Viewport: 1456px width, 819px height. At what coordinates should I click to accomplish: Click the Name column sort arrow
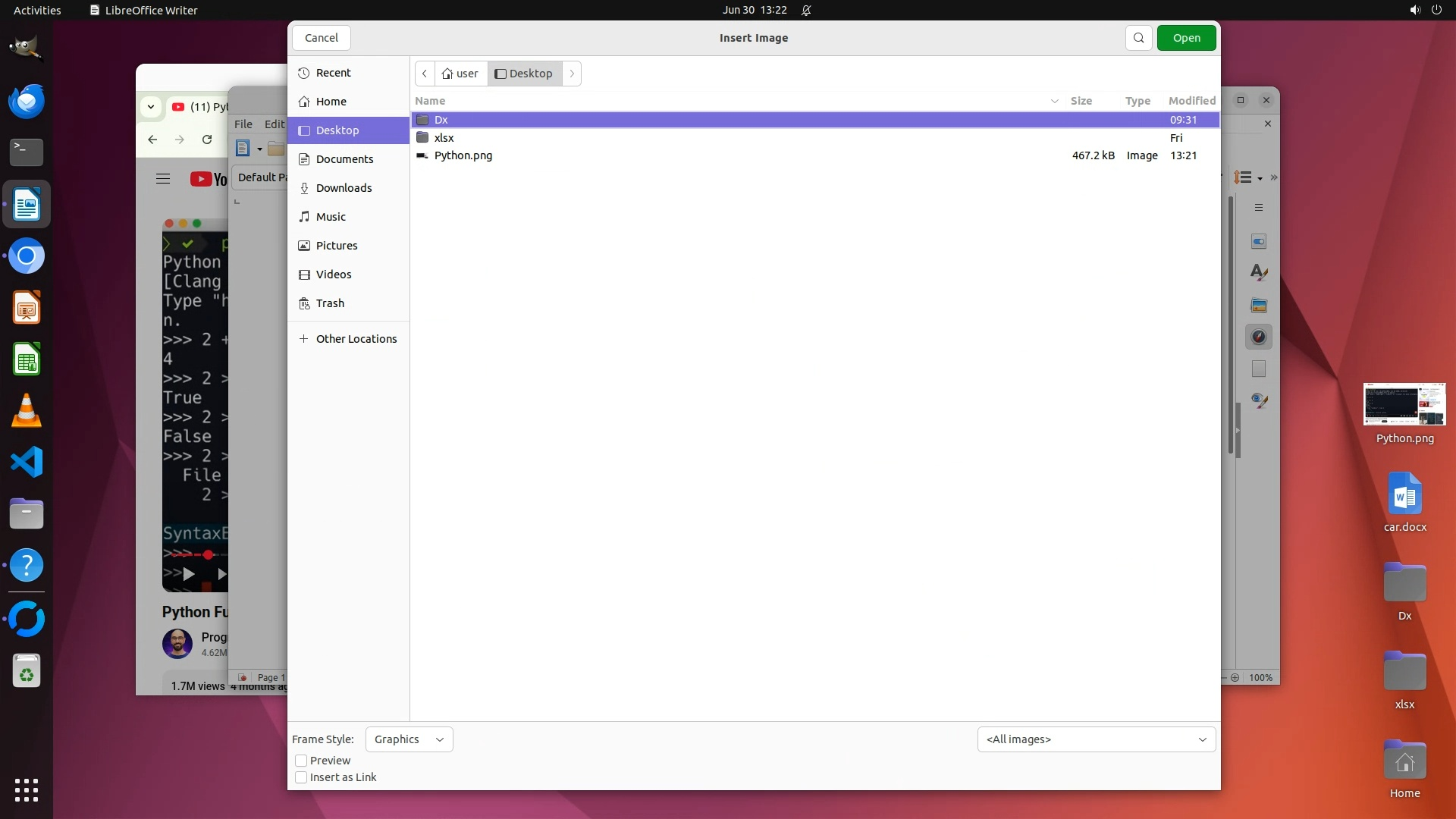pyautogui.click(x=1054, y=101)
